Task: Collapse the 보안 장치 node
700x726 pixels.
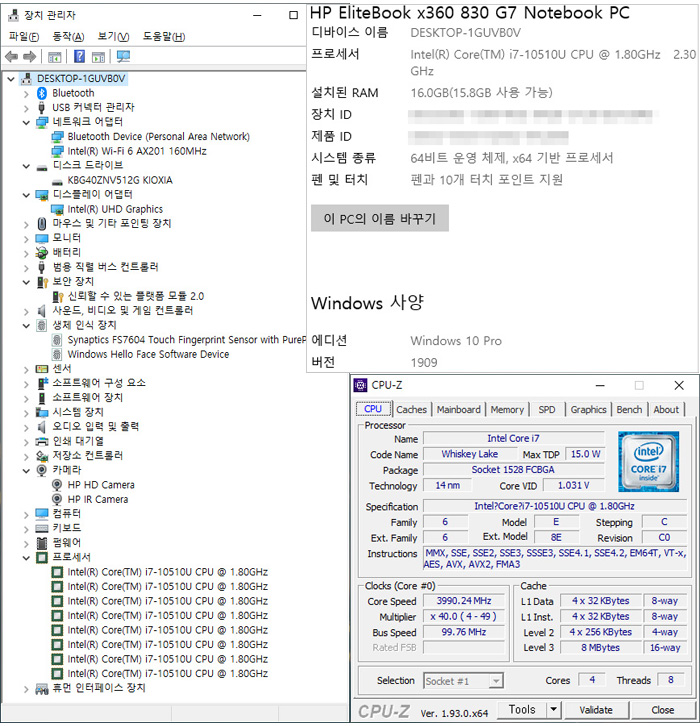Action: tap(26, 282)
